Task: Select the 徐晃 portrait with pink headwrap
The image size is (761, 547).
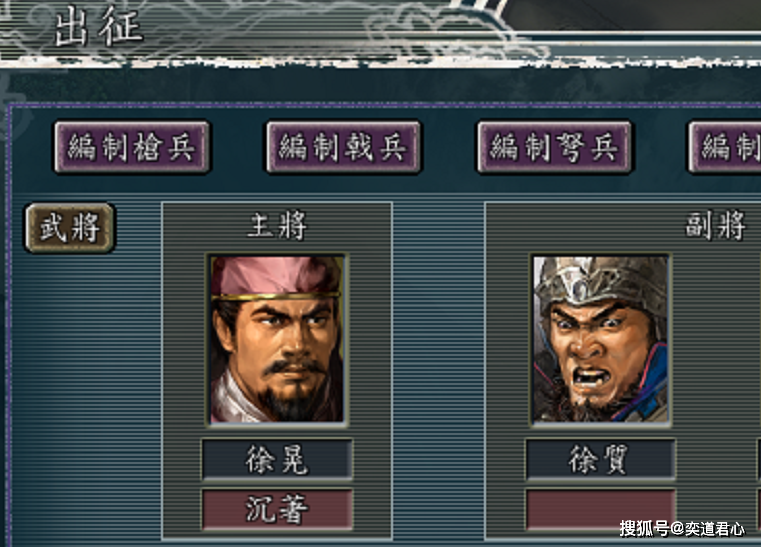Action: click(277, 339)
